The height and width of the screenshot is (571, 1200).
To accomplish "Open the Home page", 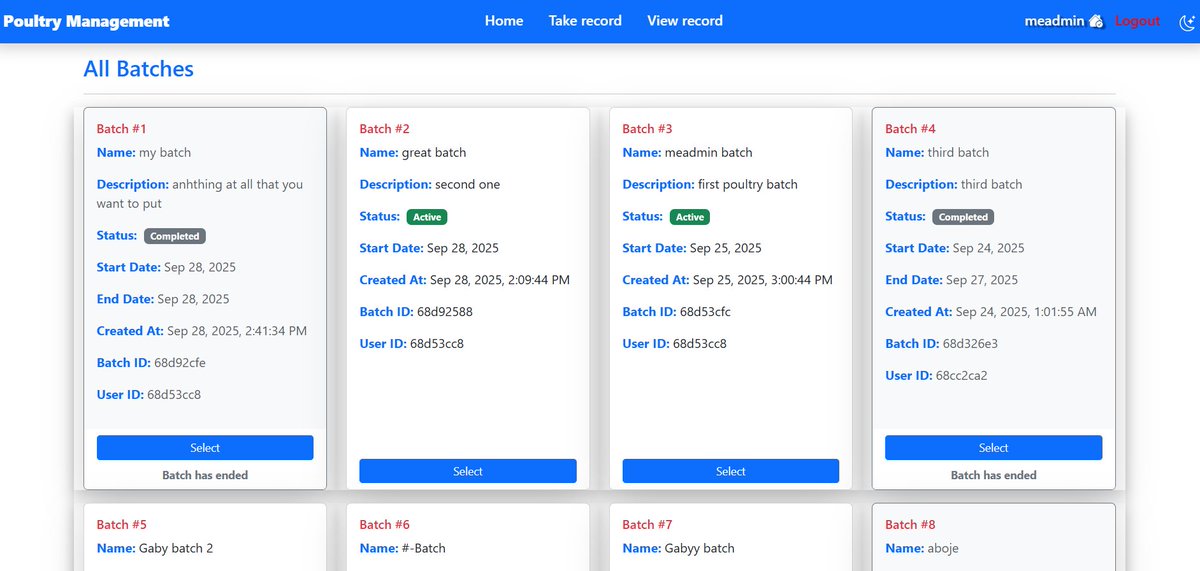I will 504,21.
